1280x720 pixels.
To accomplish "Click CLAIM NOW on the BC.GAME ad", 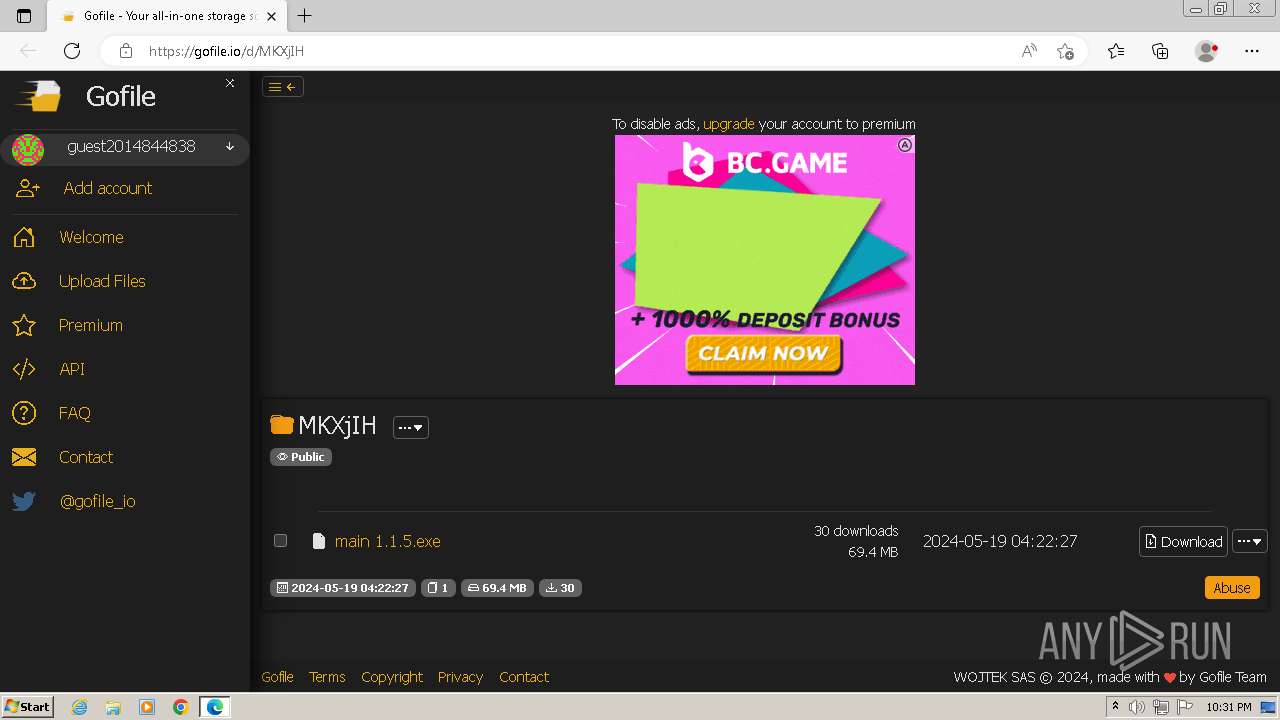I will (764, 353).
